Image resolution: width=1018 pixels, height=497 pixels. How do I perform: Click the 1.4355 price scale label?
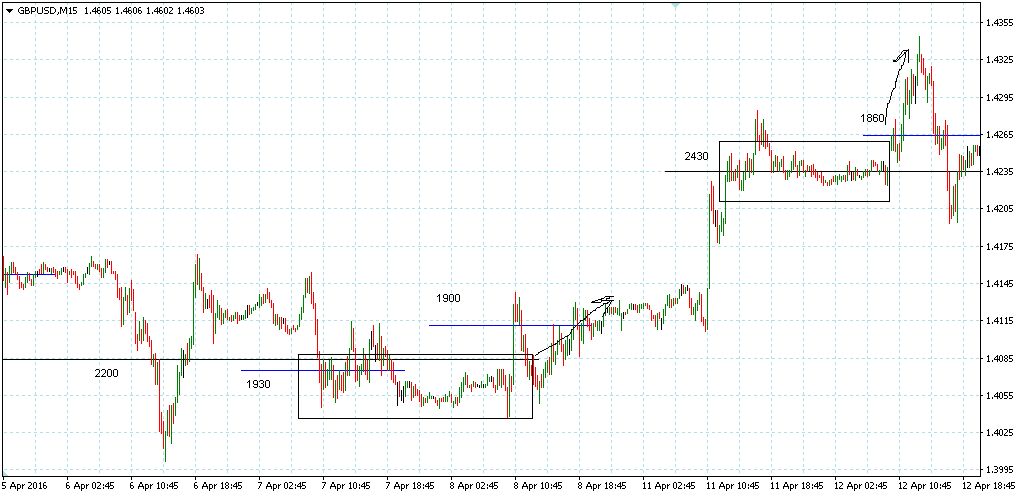pyautogui.click(x=999, y=23)
